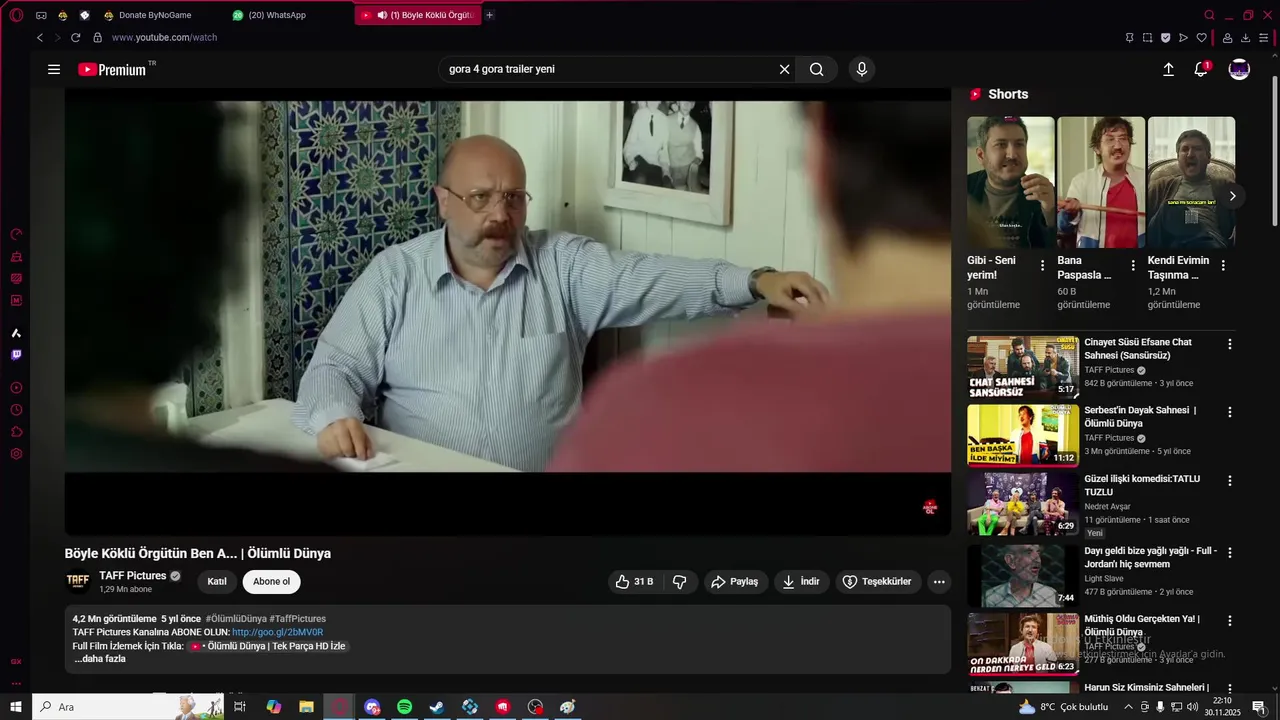Reload the page with the refresh icon
Screen dimensions: 1280x720
coord(75,38)
